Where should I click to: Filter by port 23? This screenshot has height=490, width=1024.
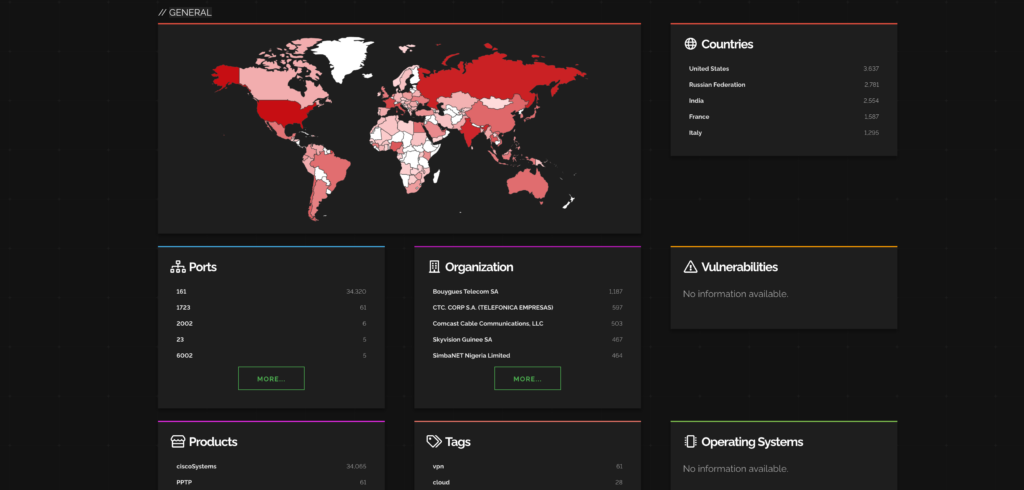tap(180, 340)
